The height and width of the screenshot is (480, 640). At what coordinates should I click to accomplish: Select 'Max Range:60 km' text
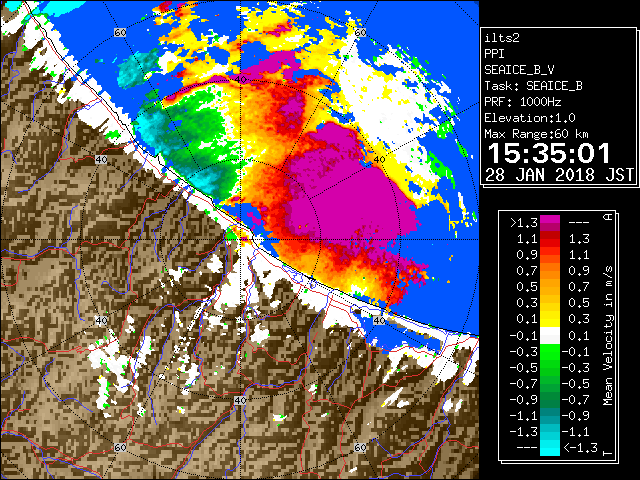536,134
